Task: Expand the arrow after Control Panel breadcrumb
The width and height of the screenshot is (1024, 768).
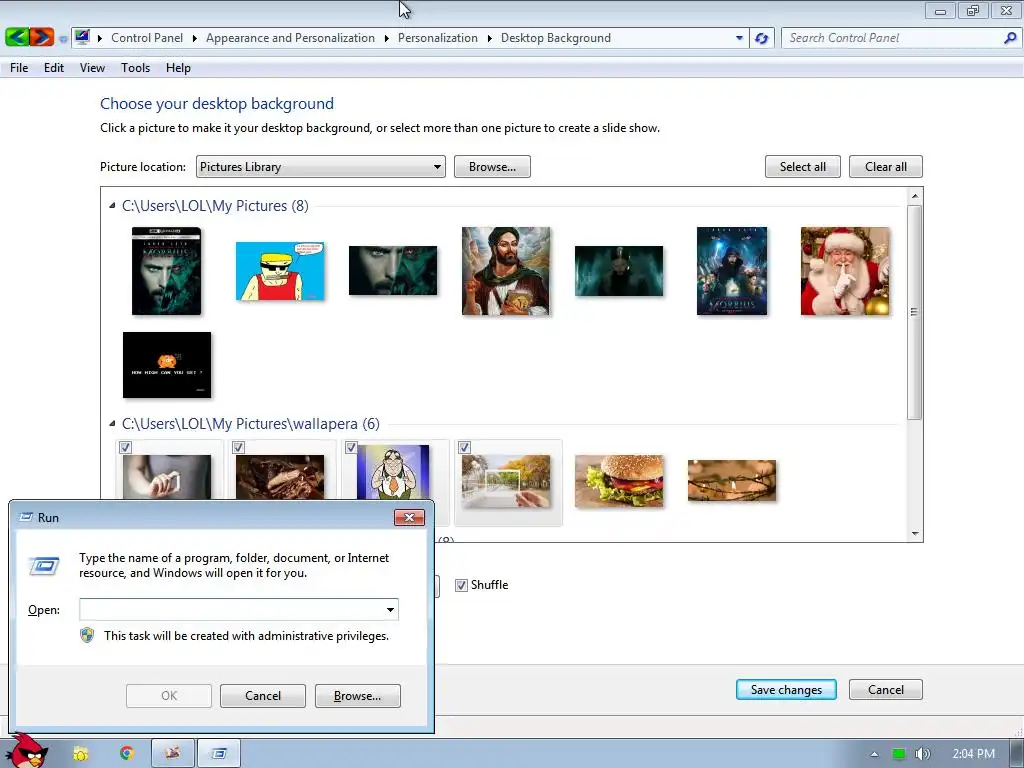Action: 195,39
